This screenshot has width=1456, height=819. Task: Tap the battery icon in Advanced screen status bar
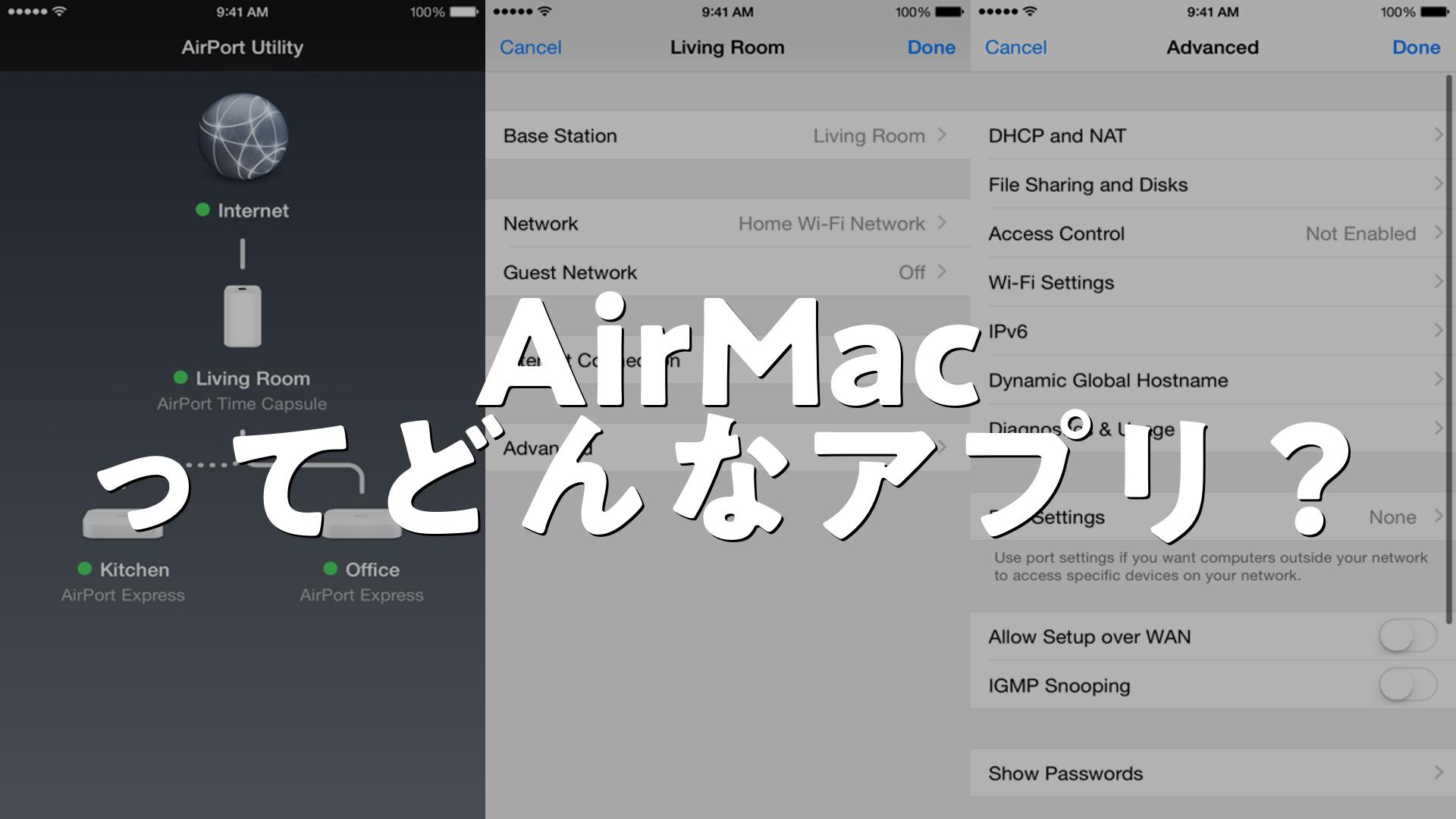1435,12
